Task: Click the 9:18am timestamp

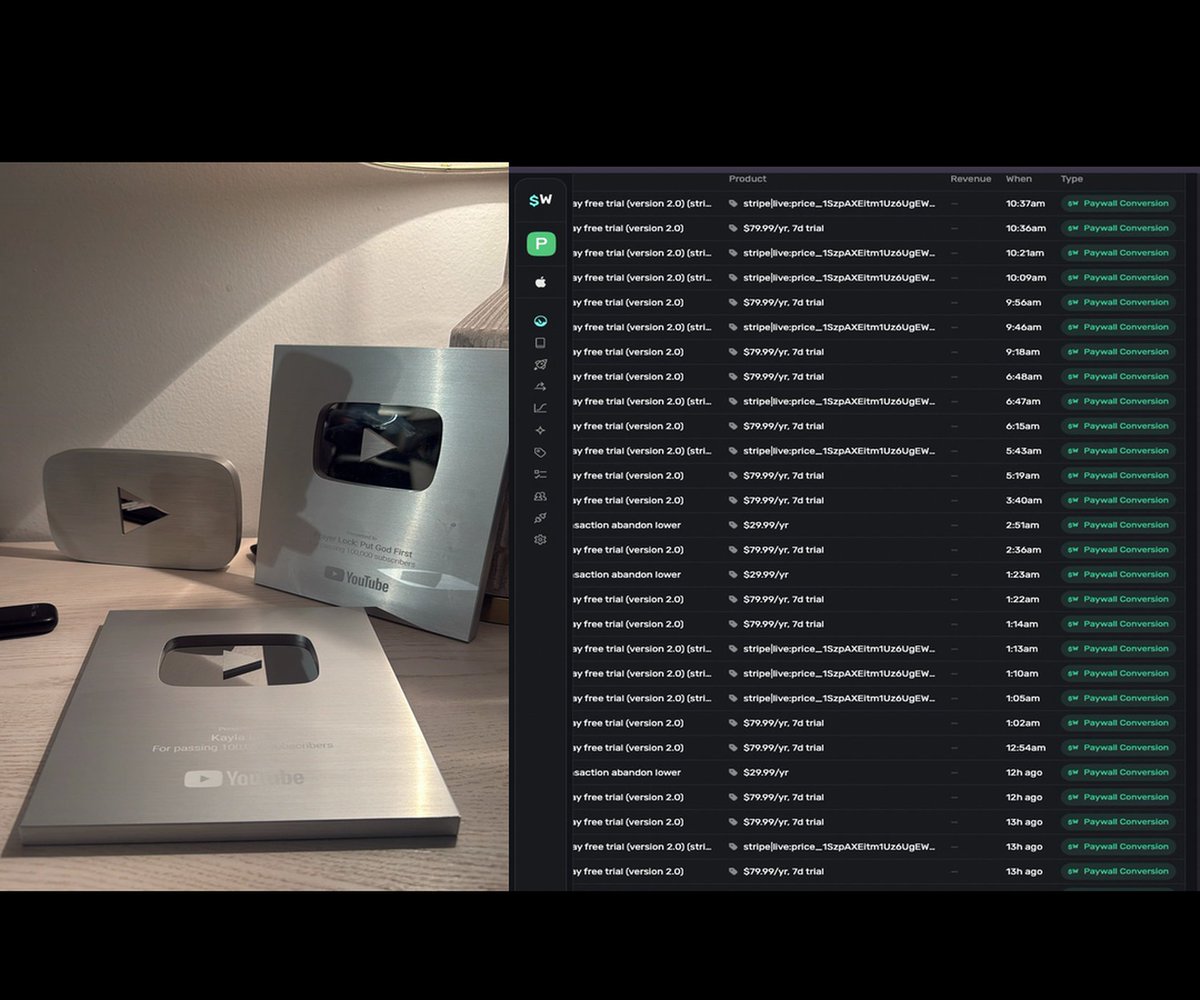Action: (x=1023, y=352)
